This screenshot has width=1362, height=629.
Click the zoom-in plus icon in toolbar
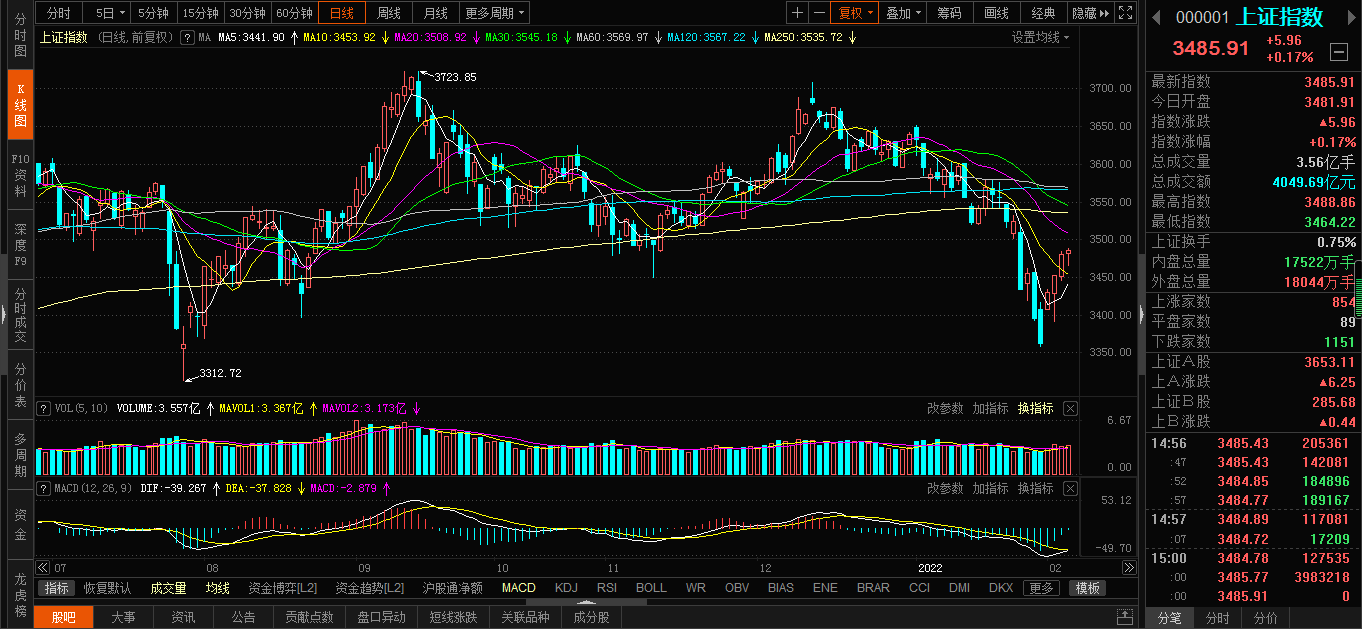click(x=797, y=13)
